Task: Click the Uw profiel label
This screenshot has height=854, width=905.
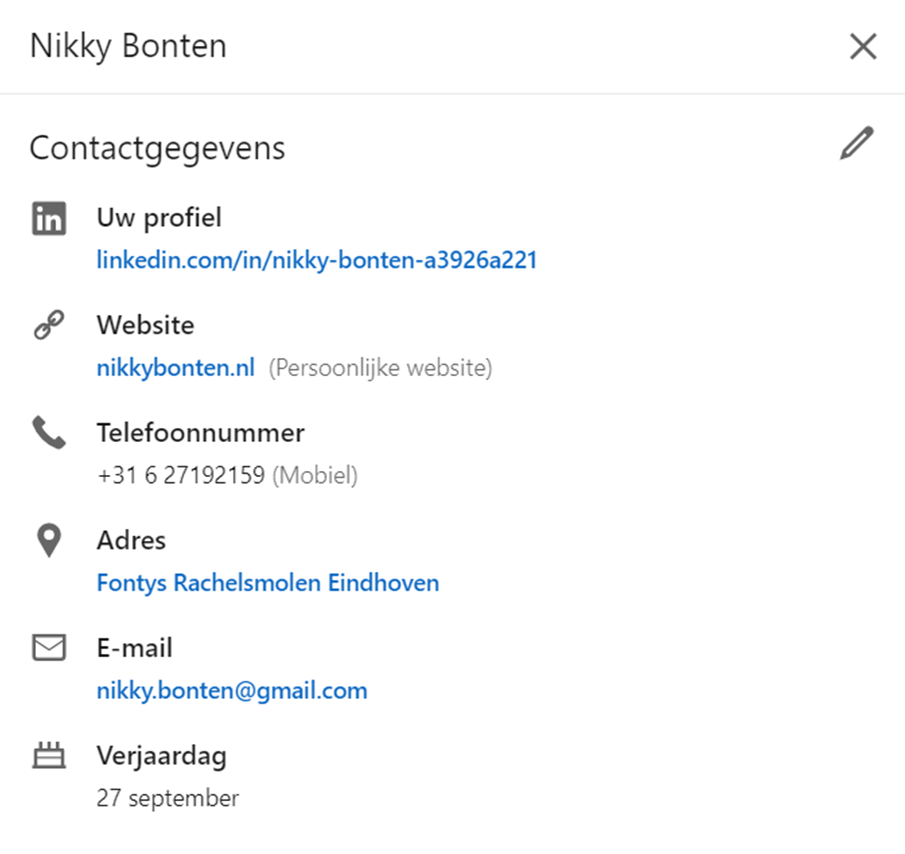Action: pos(159,218)
